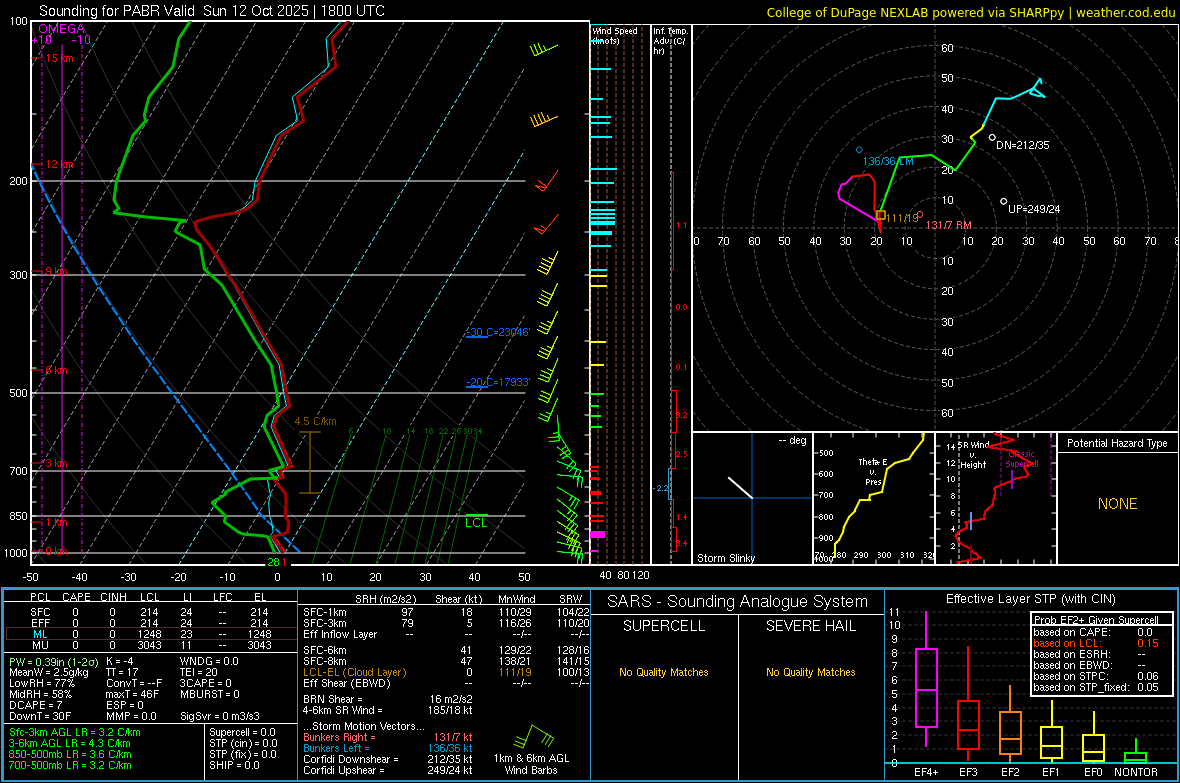This screenshot has height=783, width=1180.
Task: Click the 'based on LCL: 0.15' value
Action: [x=1148, y=643]
